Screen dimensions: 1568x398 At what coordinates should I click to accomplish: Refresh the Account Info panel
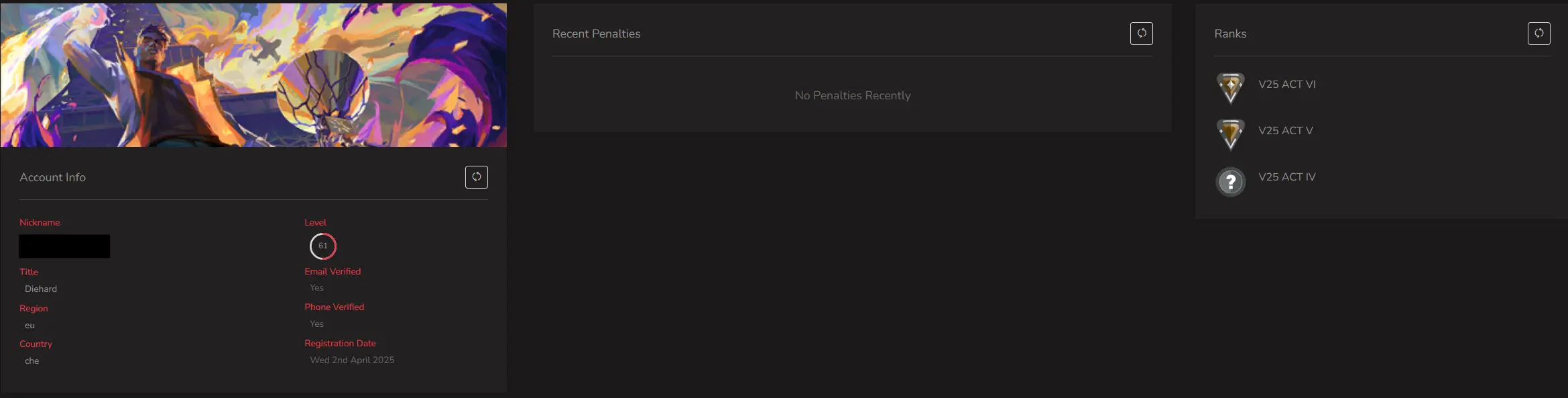[x=476, y=177]
